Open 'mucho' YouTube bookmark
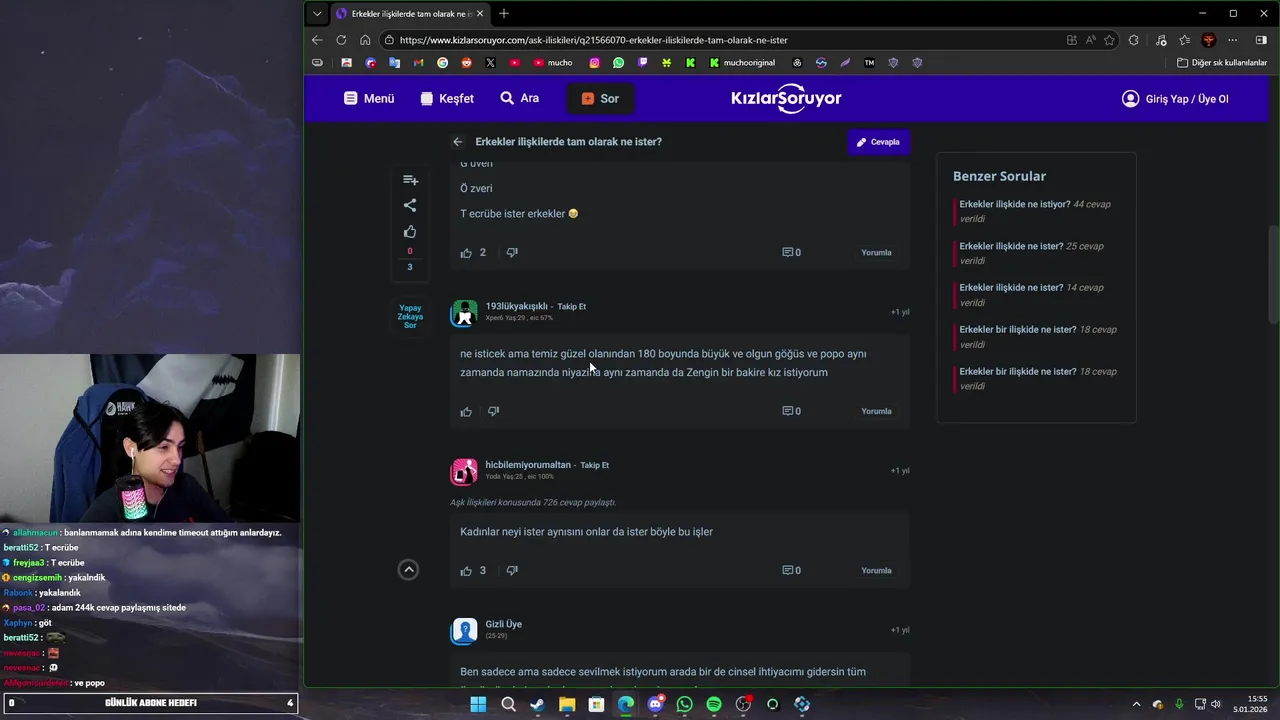This screenshot has width=1280, height=720. 553,62
